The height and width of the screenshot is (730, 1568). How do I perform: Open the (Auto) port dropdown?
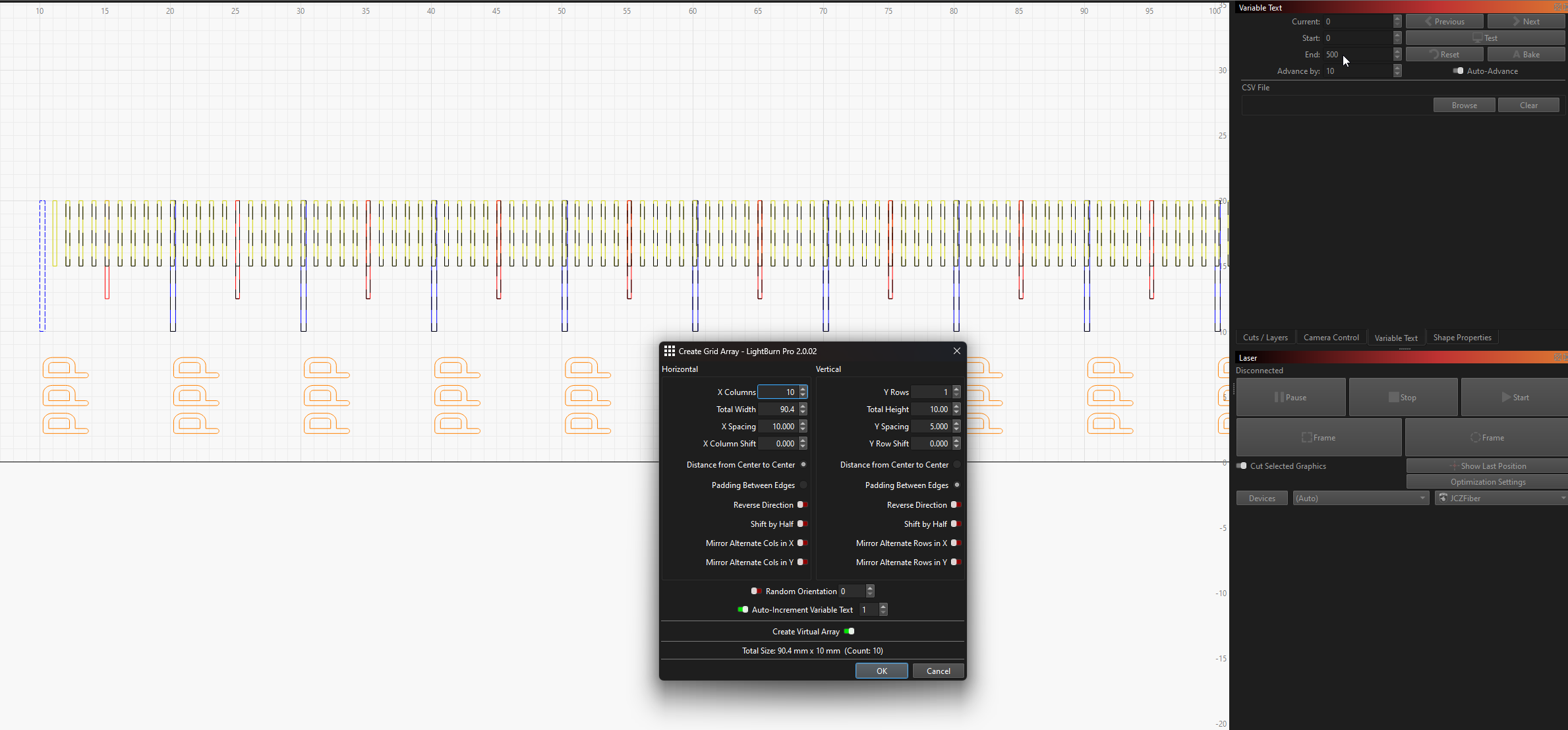coord(1360,498)
